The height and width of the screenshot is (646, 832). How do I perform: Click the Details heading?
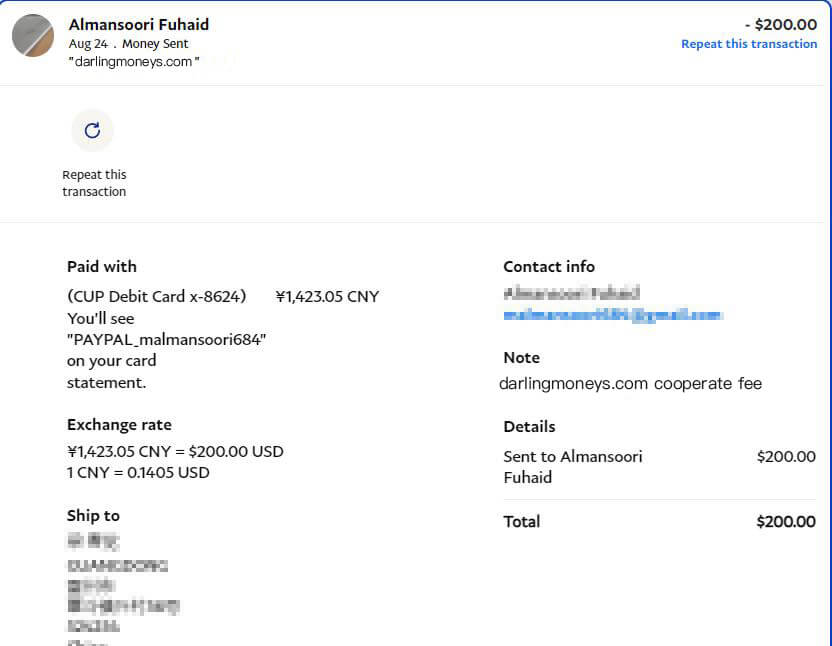tap(529, 427)
